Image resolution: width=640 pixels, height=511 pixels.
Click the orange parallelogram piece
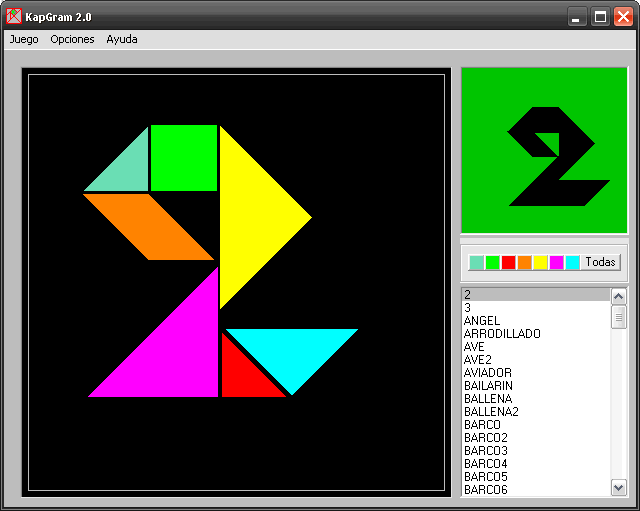(x=149, y=227)
